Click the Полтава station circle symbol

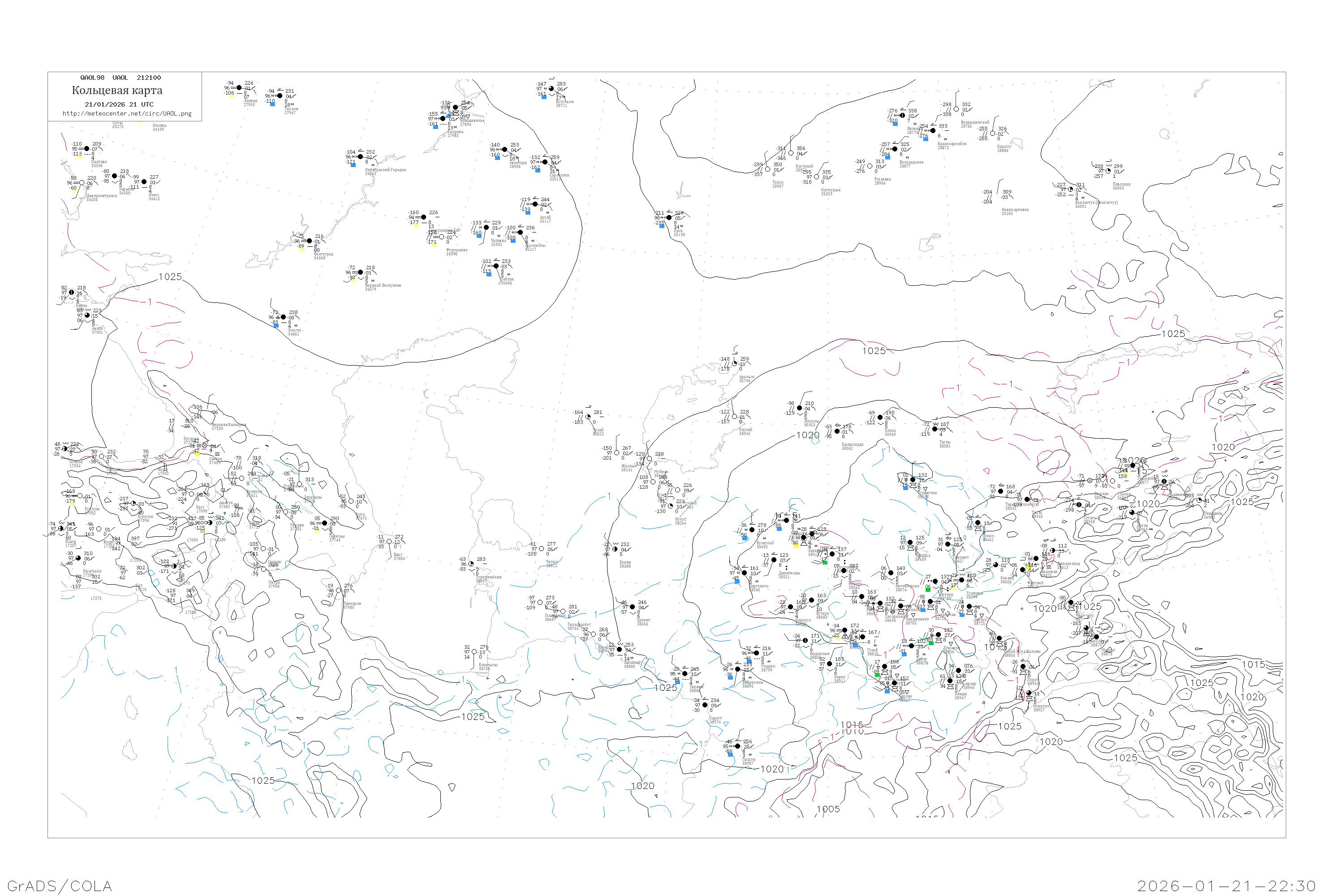click(87, 149)
